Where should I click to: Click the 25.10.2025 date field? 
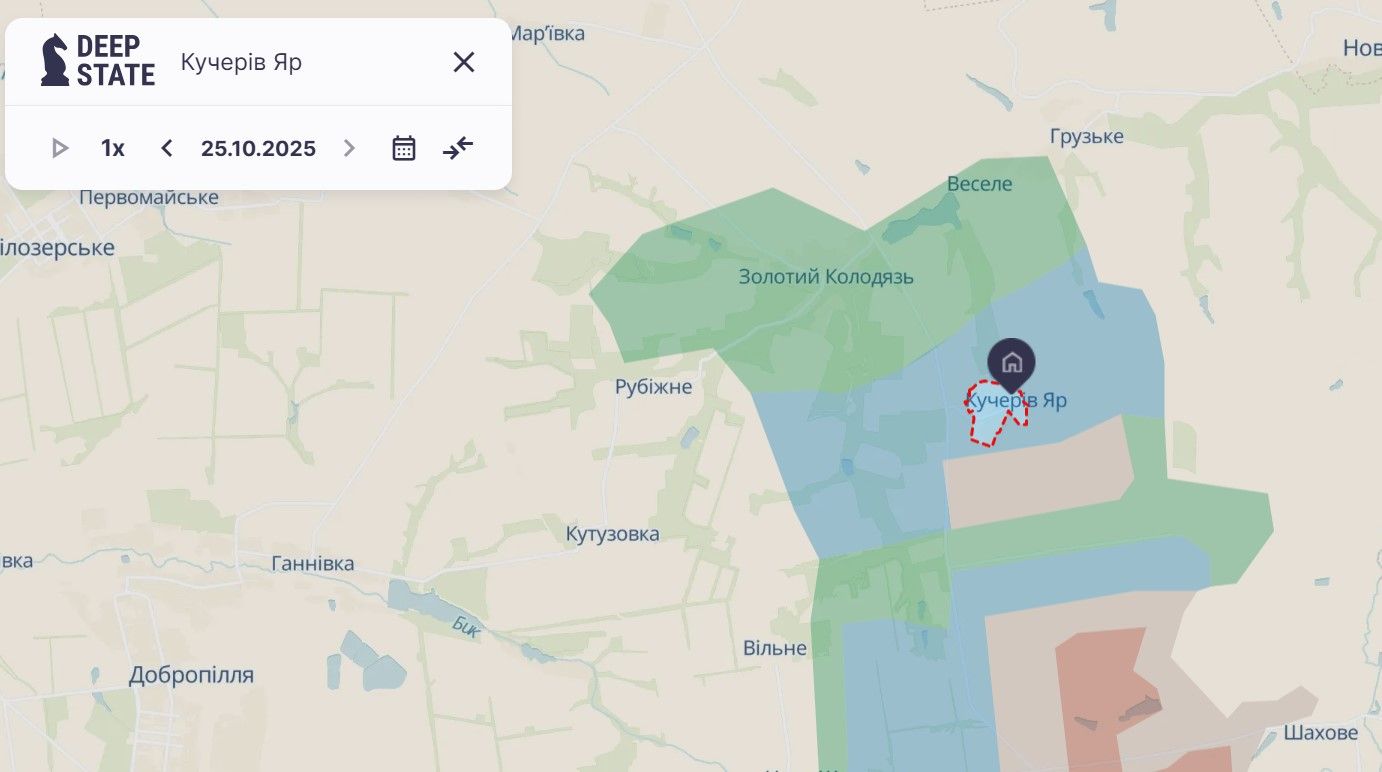tap(258, 149)
